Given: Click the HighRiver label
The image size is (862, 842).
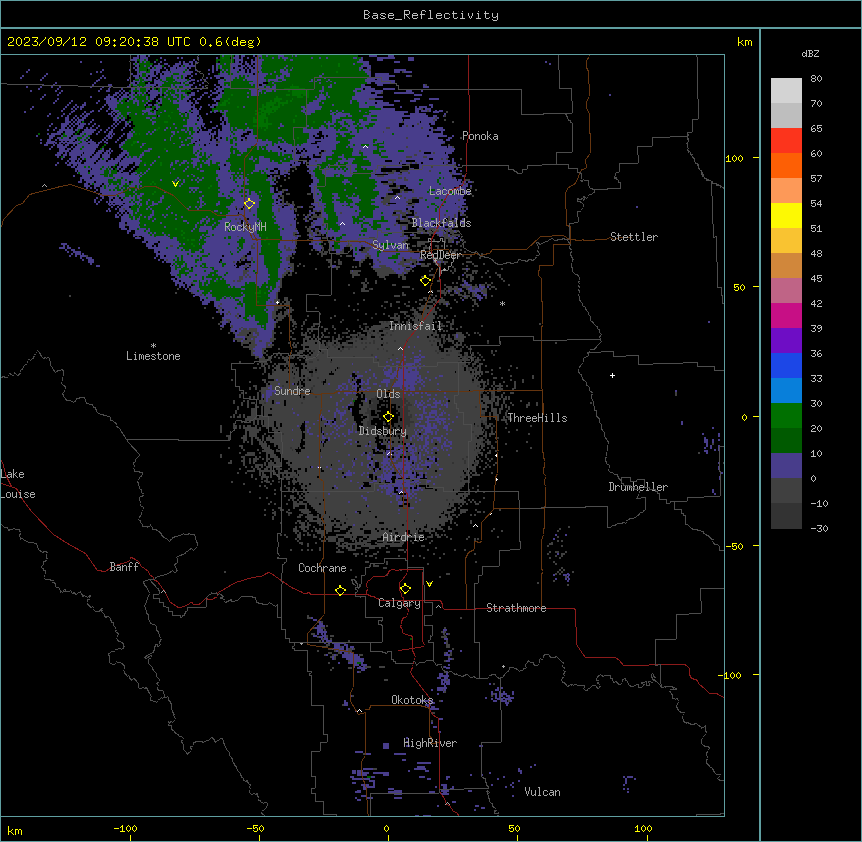Looking at the screenshot, I should [430, 743].
